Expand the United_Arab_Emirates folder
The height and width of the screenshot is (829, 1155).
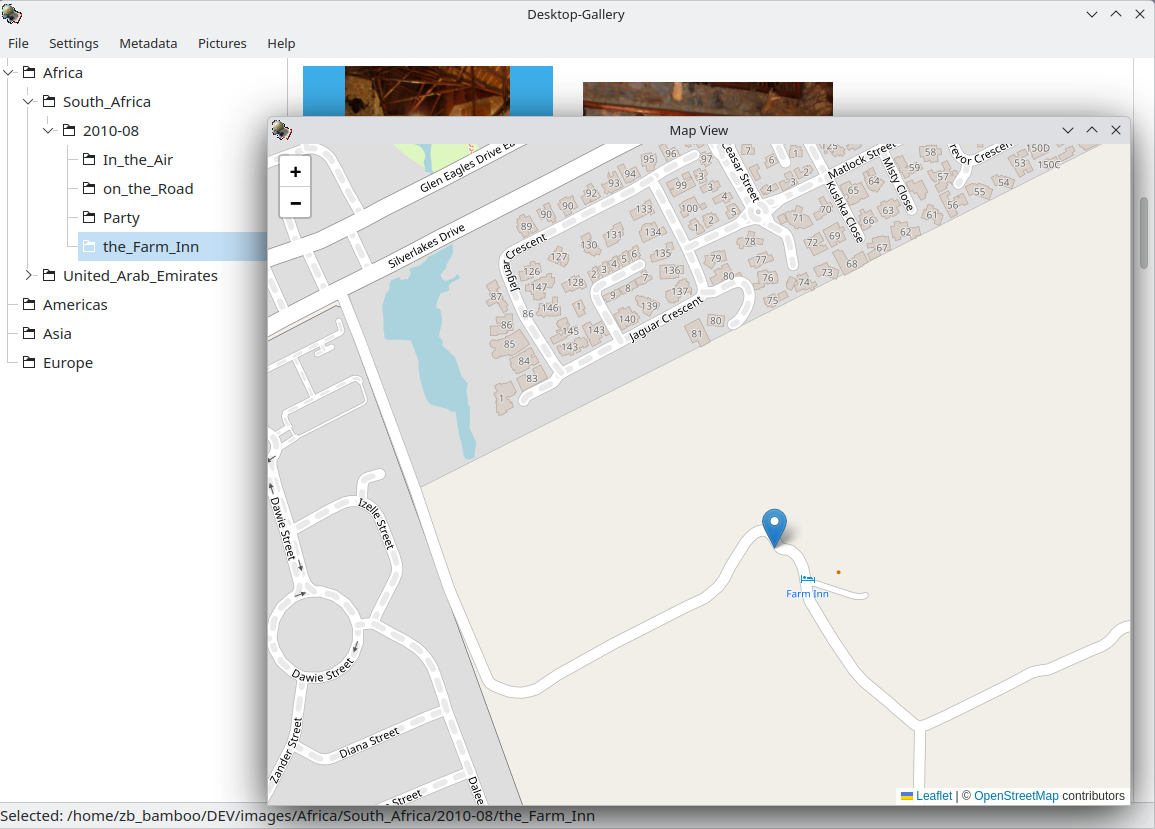pos(28,275)
